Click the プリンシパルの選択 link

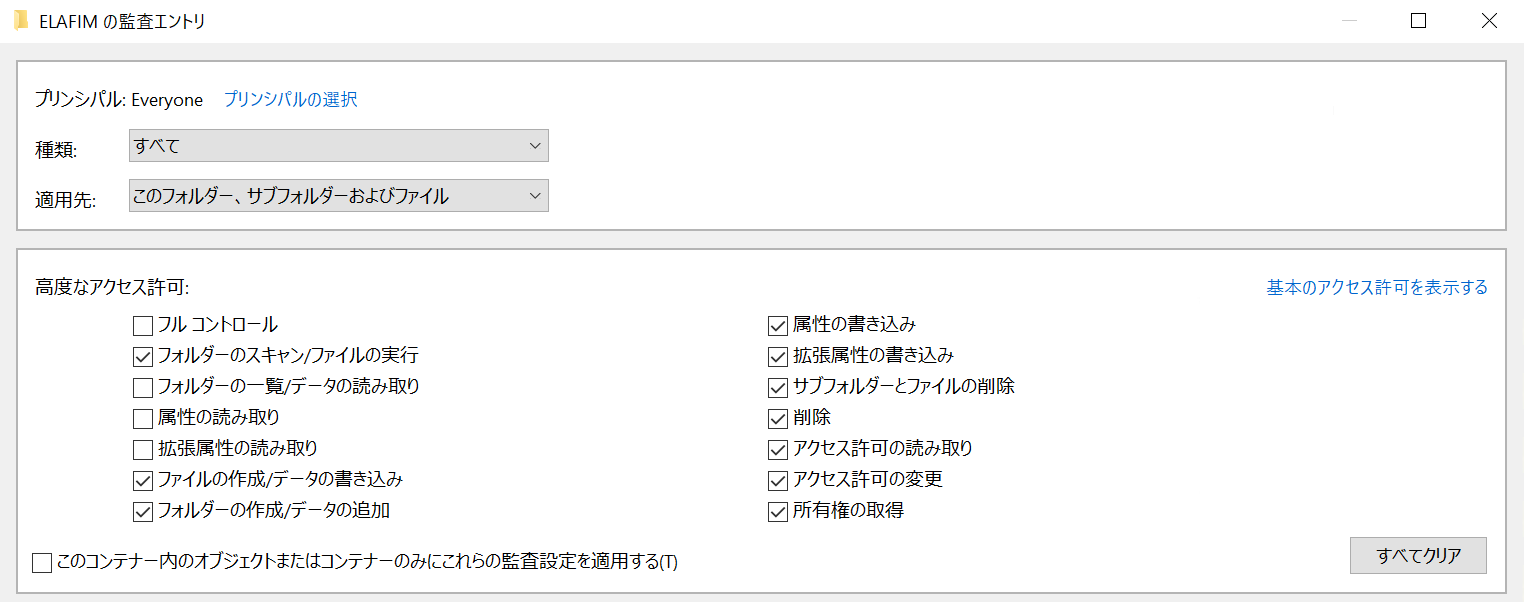(290, 99)
